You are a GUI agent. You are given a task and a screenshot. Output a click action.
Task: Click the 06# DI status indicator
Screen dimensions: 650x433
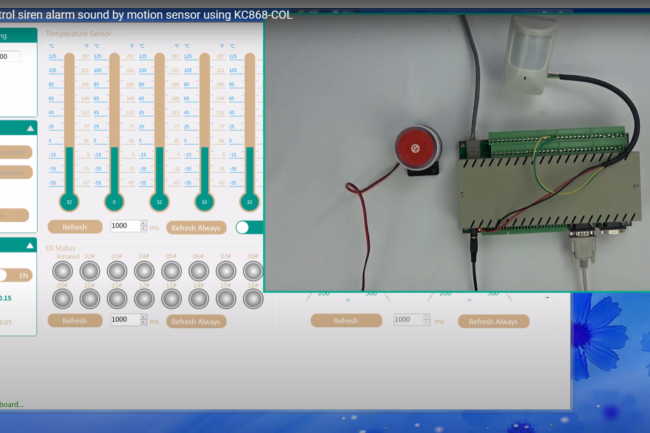tap(198, 271)
